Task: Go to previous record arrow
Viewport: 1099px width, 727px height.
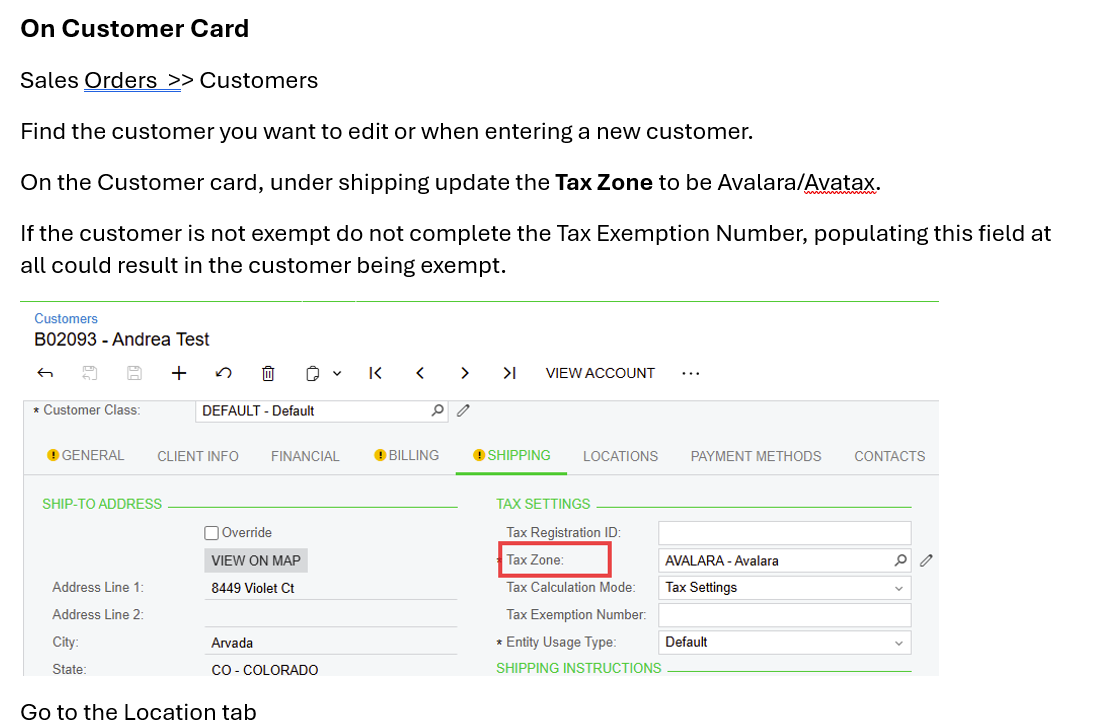Action: pos(420,373)
